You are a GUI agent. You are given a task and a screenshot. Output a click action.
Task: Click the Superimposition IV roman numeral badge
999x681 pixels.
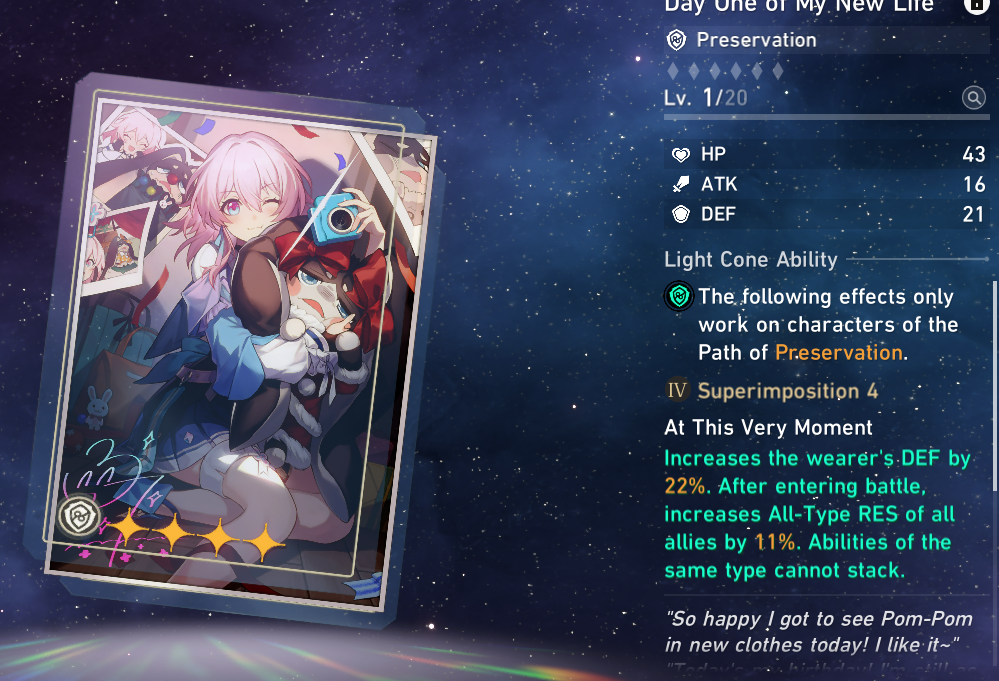[677, 390]
